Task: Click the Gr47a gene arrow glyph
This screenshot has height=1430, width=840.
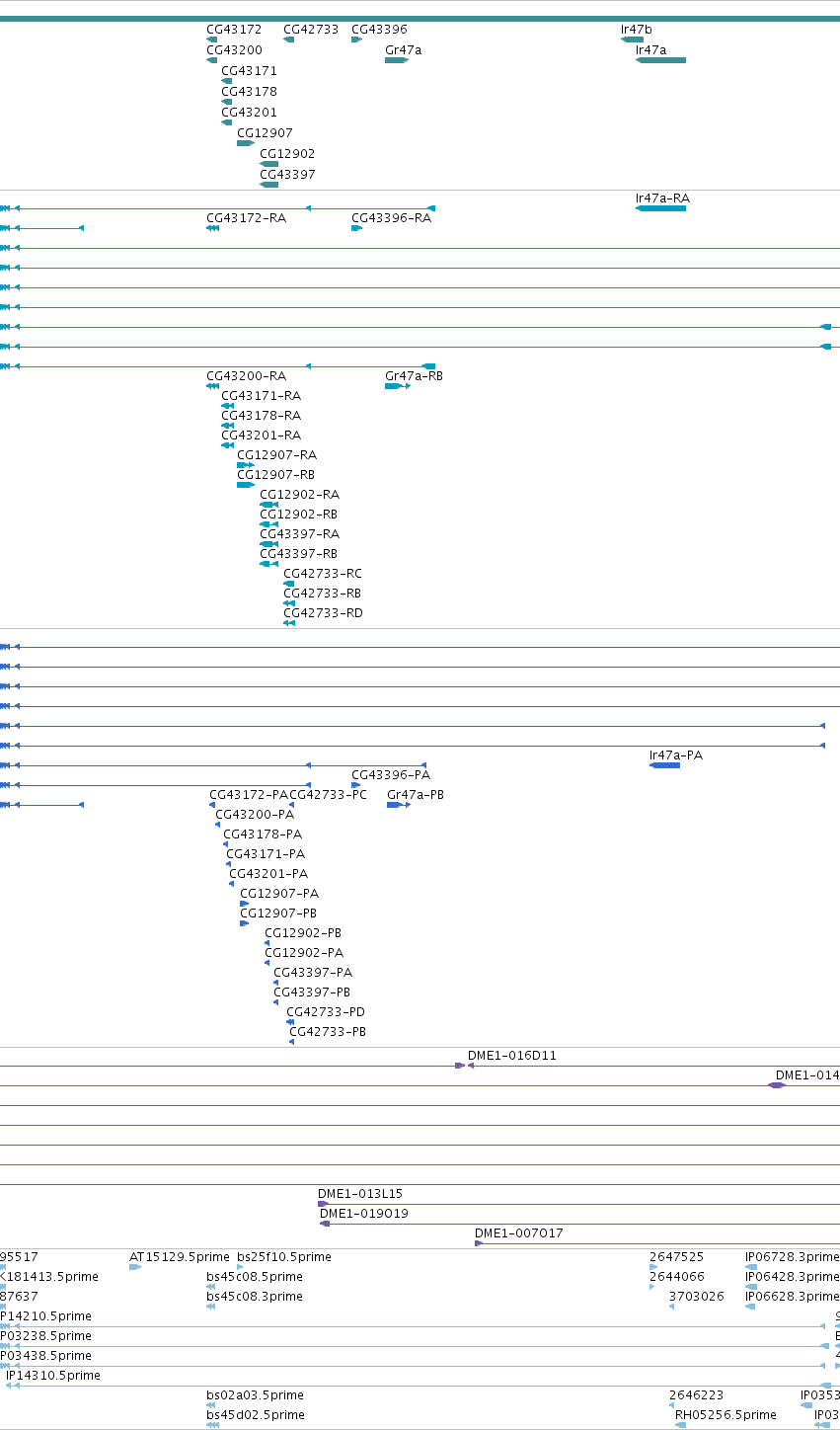Action: tap(397, 60)
